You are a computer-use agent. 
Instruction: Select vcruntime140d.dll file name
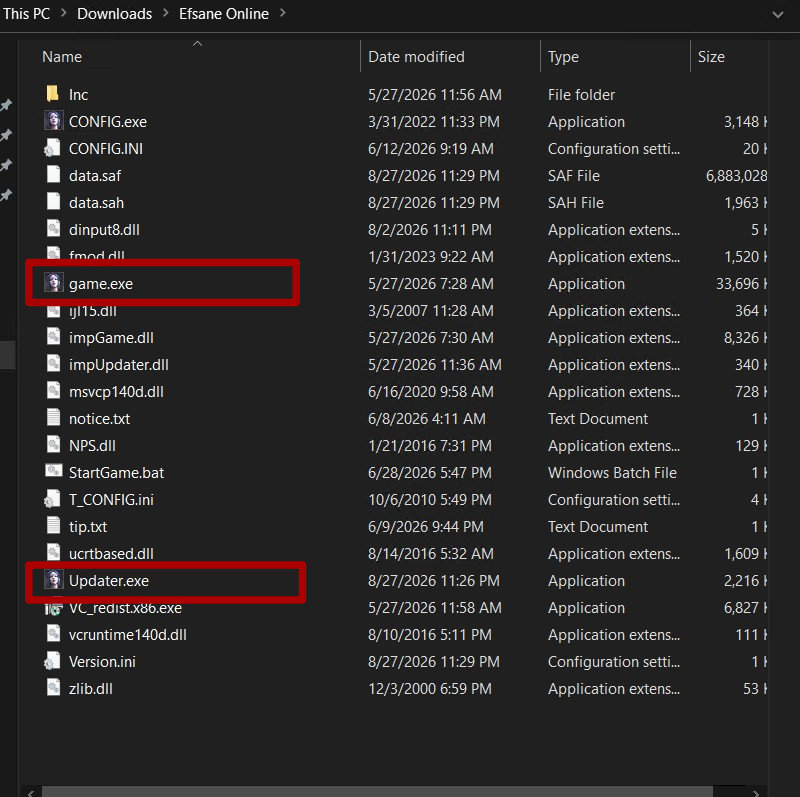[x=128, y=635]
